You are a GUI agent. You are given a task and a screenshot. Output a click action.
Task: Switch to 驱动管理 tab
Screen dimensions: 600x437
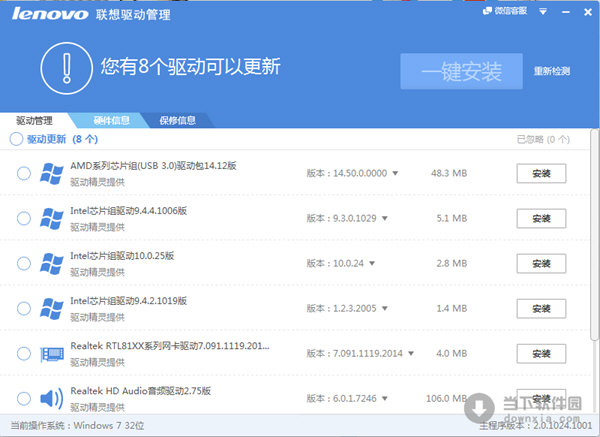[34, 121]
